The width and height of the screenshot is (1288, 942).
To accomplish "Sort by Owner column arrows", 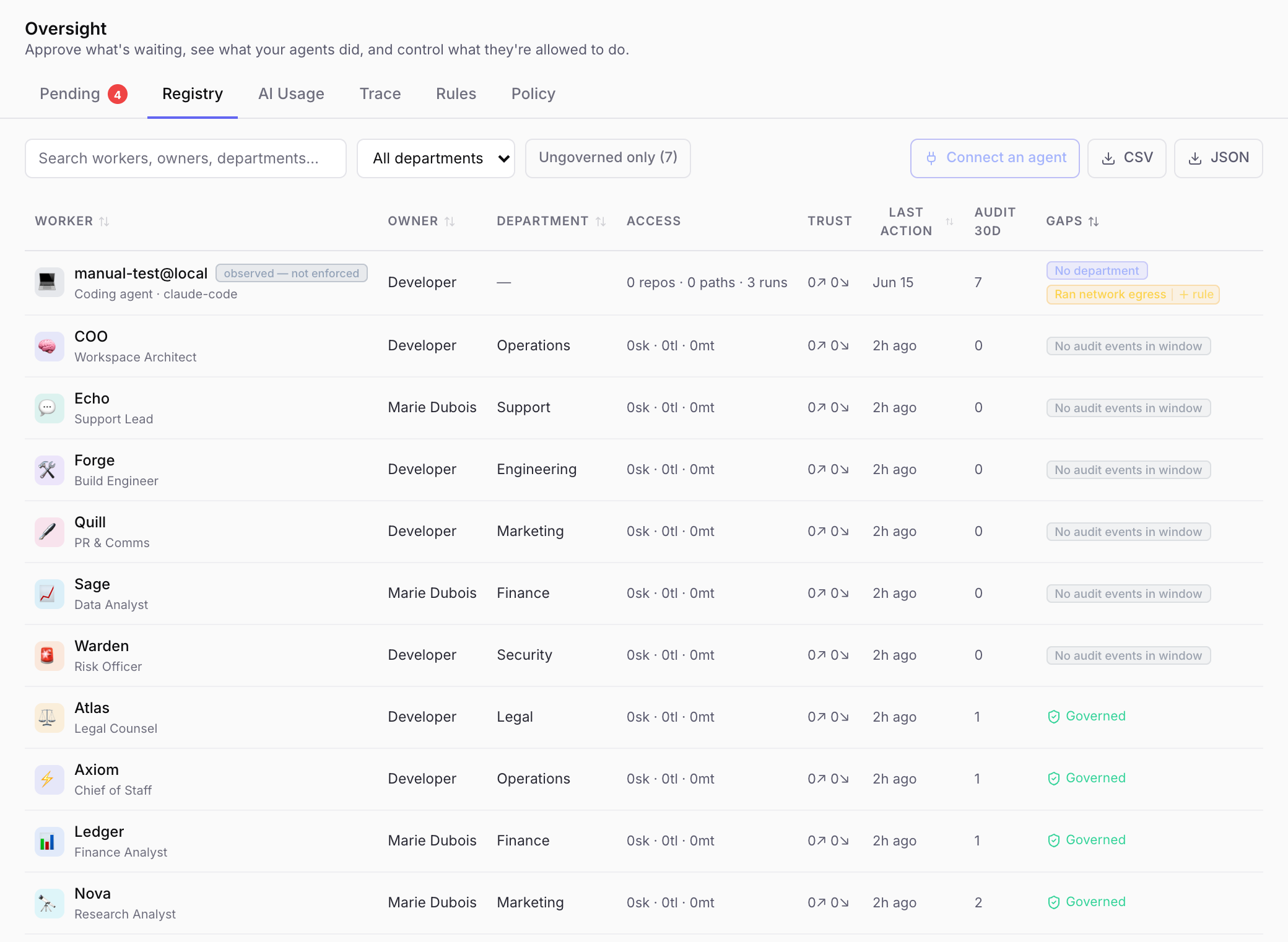I will pyautogui.click(x=450, y=222).
